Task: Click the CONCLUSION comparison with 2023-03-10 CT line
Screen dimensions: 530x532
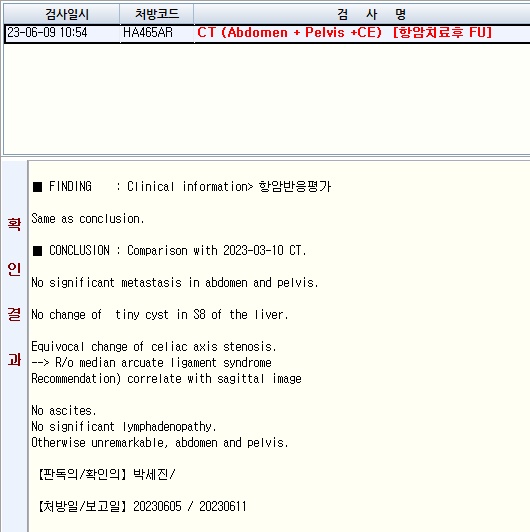Action: (169, 251)
